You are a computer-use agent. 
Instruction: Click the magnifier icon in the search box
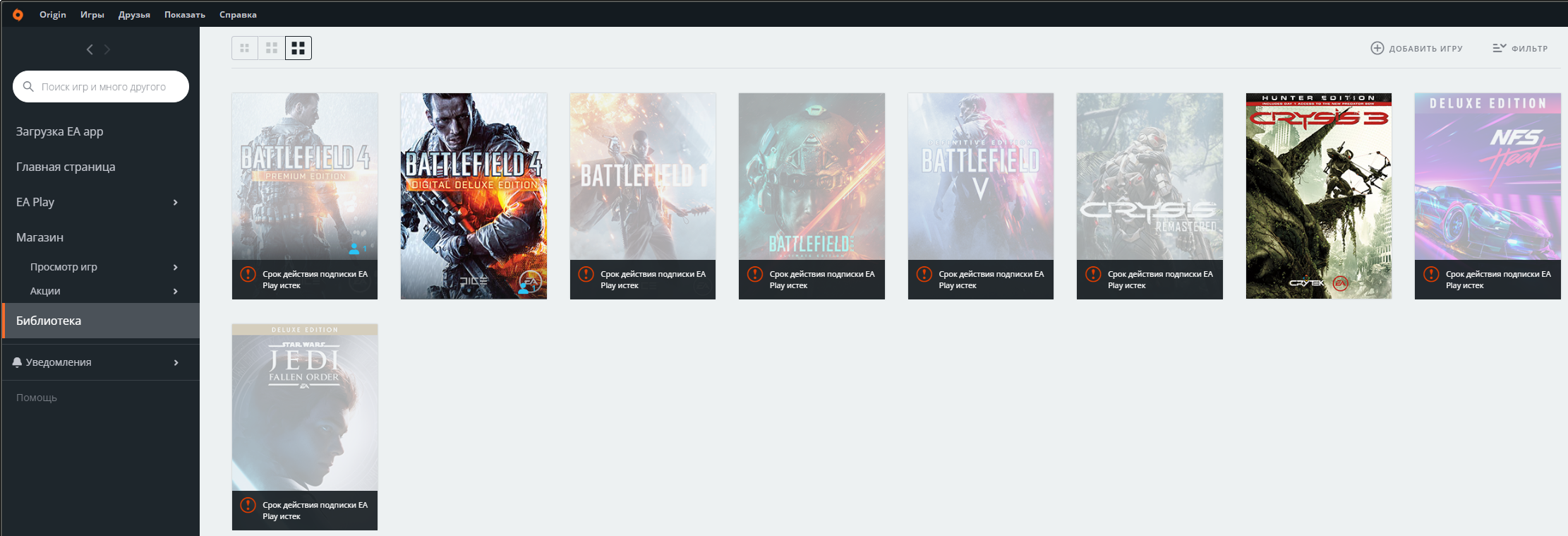point(28,86)
